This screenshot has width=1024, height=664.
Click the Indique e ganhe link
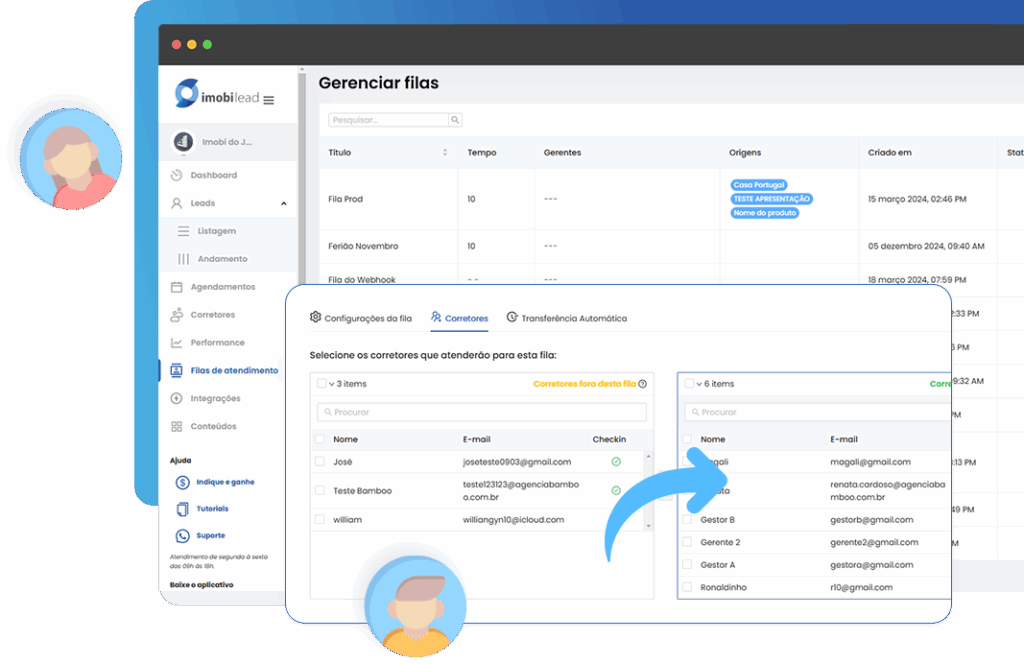tap(225, 482)
